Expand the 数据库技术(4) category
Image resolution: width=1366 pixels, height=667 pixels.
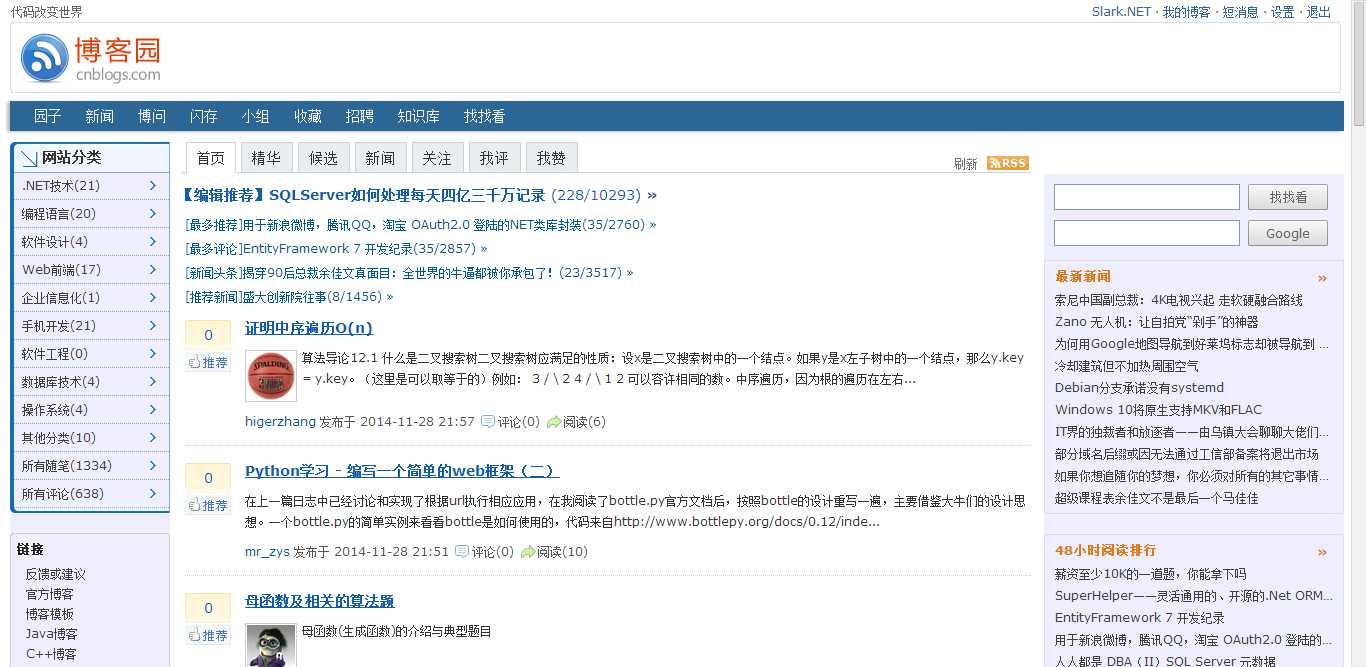pyautogui.click(x=90, y=382)
